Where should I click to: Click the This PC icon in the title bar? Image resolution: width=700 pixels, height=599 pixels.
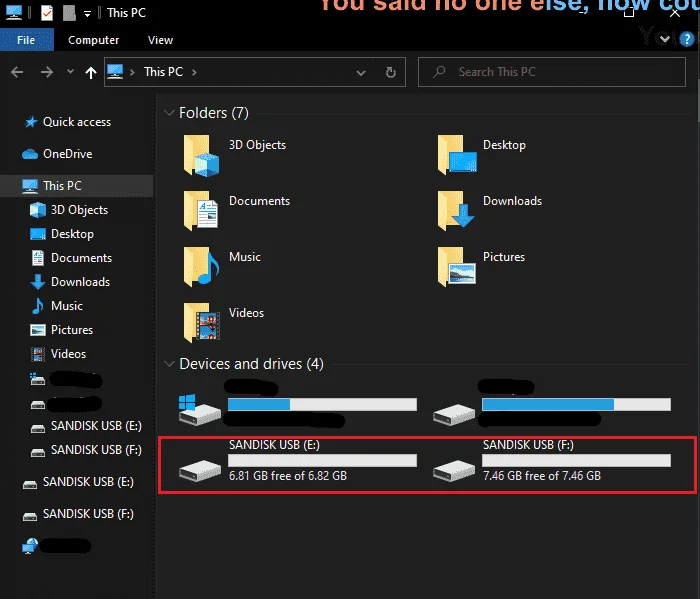[14, 12]
